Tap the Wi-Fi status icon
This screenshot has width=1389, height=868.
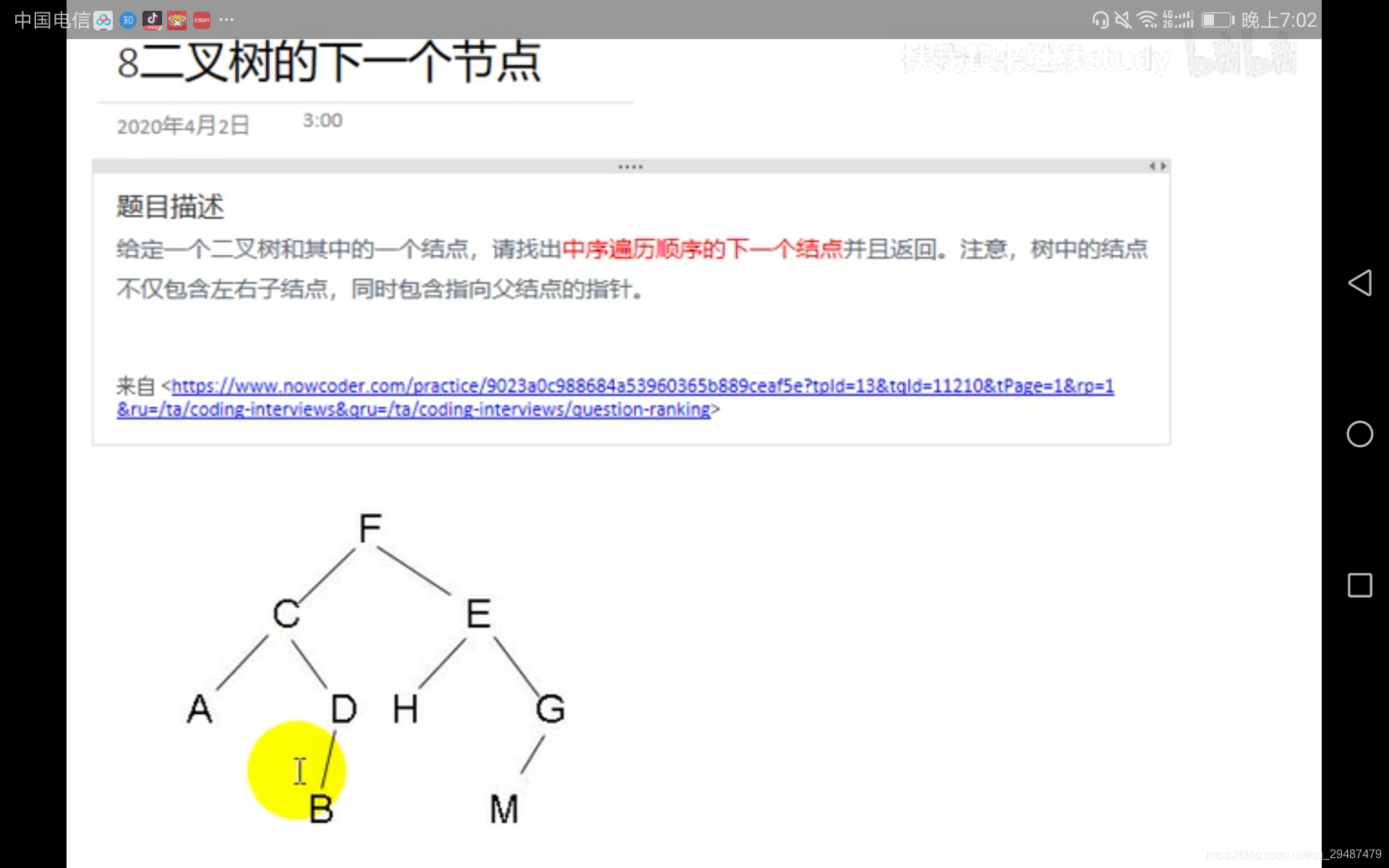tap(1147, 20)
